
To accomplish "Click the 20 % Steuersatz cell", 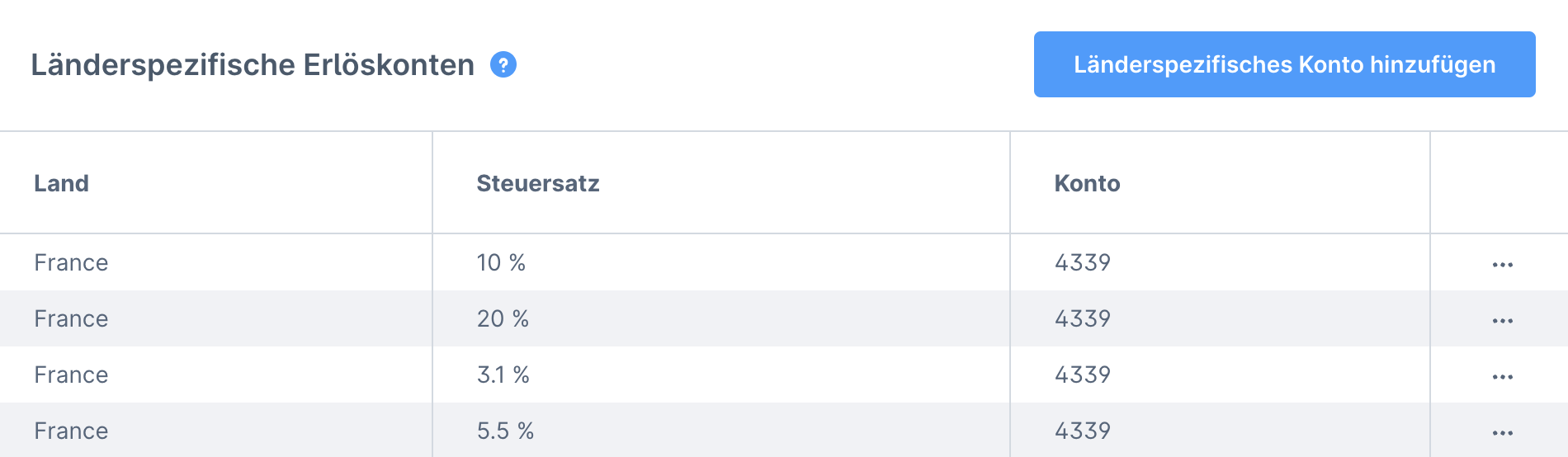I will [503, 318].
